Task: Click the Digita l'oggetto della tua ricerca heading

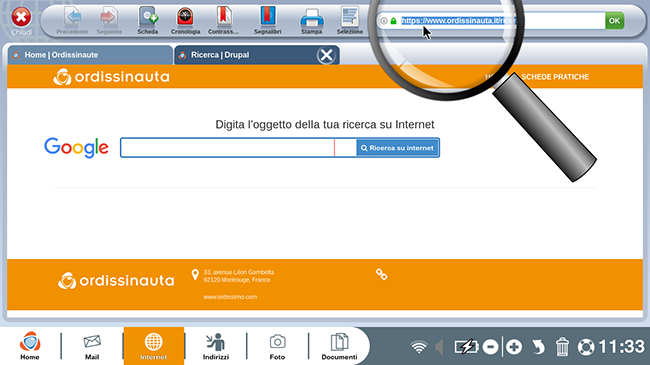Action: click(x=325, y=124)
